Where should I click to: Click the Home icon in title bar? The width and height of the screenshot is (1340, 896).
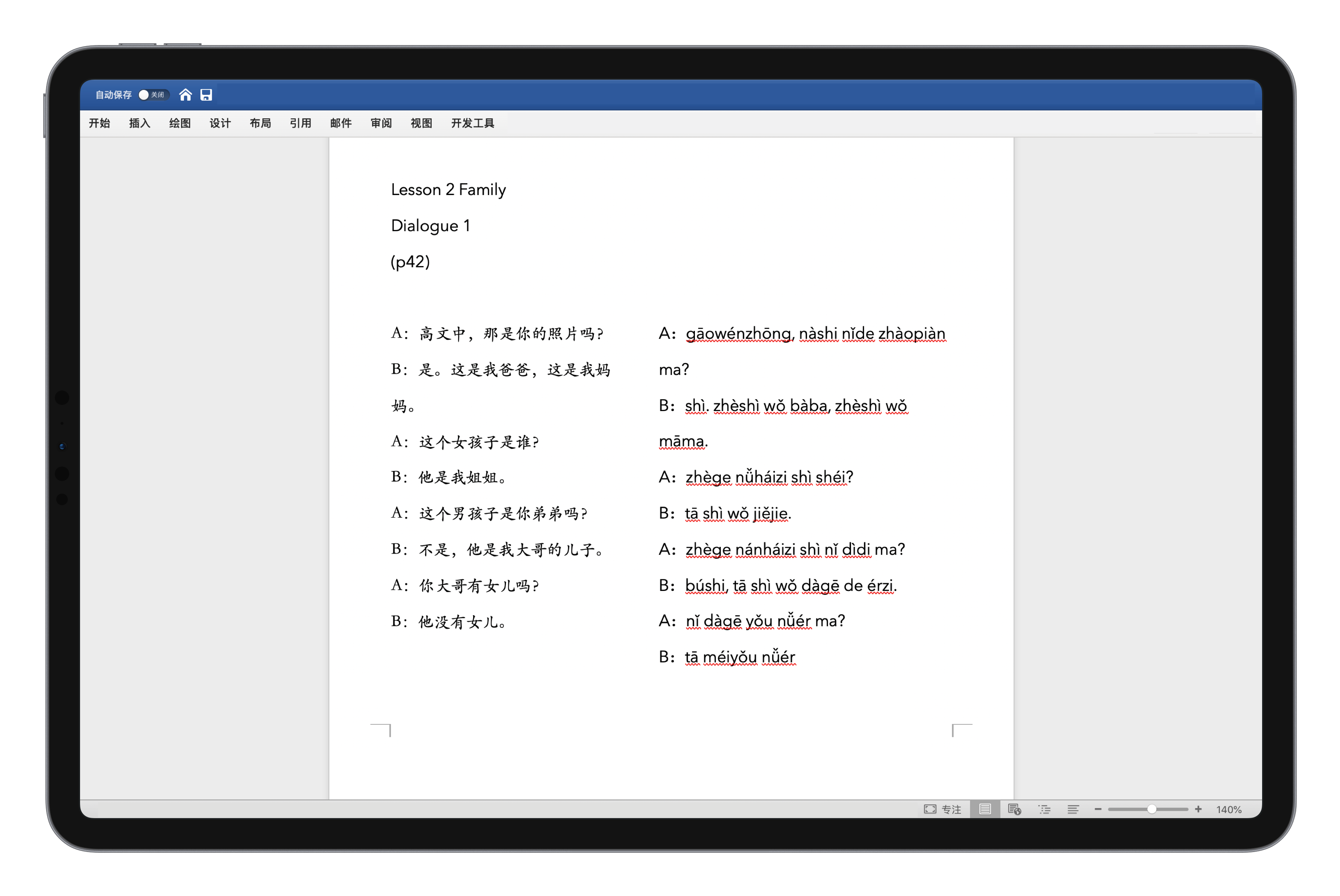tap(185, 95)
